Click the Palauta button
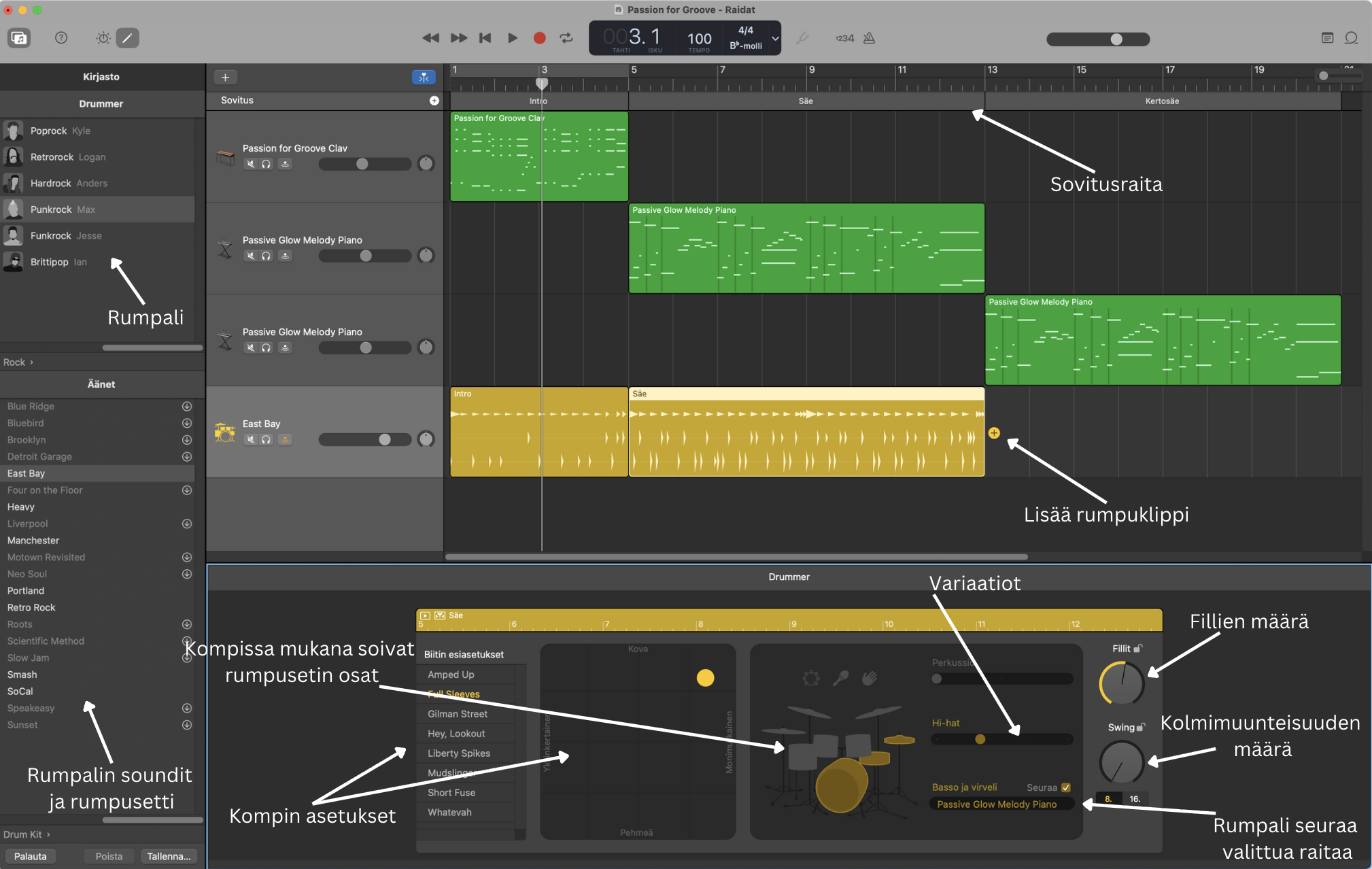Screen dimensions: 1372x869 (x=31, y=856)
